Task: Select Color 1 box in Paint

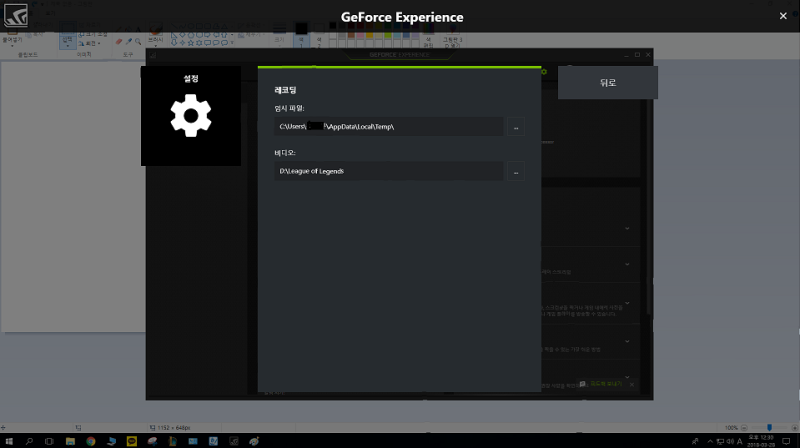Action: pyautogui.click(x=301, y=34)
